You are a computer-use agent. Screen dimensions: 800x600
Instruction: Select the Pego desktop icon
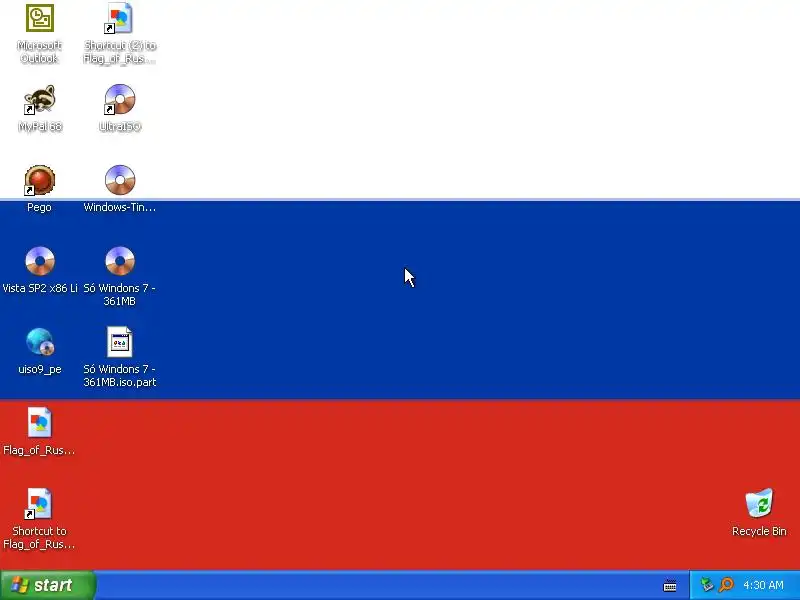pos(39,180)
